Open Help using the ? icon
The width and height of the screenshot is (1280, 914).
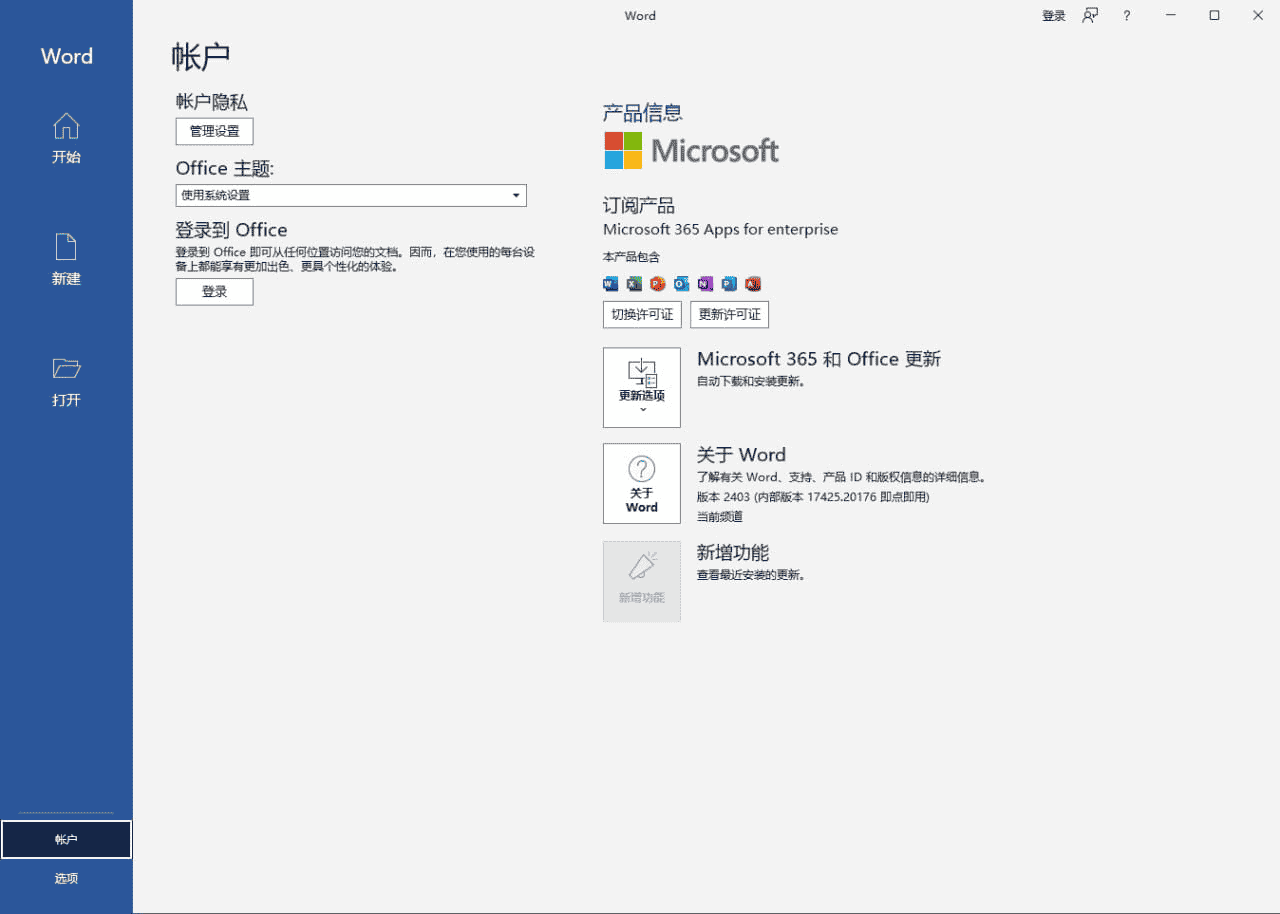(x=1126, y=15)
